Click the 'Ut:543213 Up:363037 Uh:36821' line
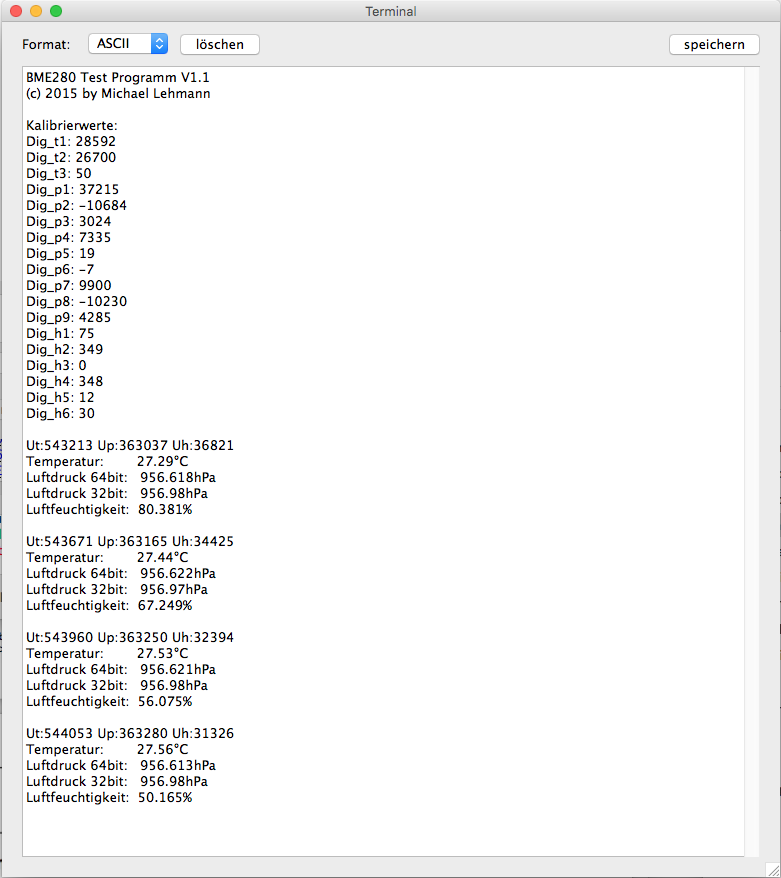 point(130,446)
